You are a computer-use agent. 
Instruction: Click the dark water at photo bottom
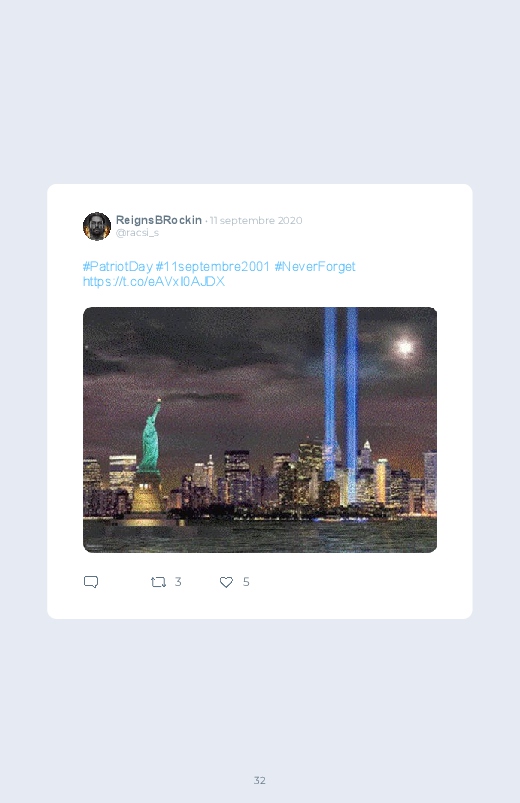(260, 536)
